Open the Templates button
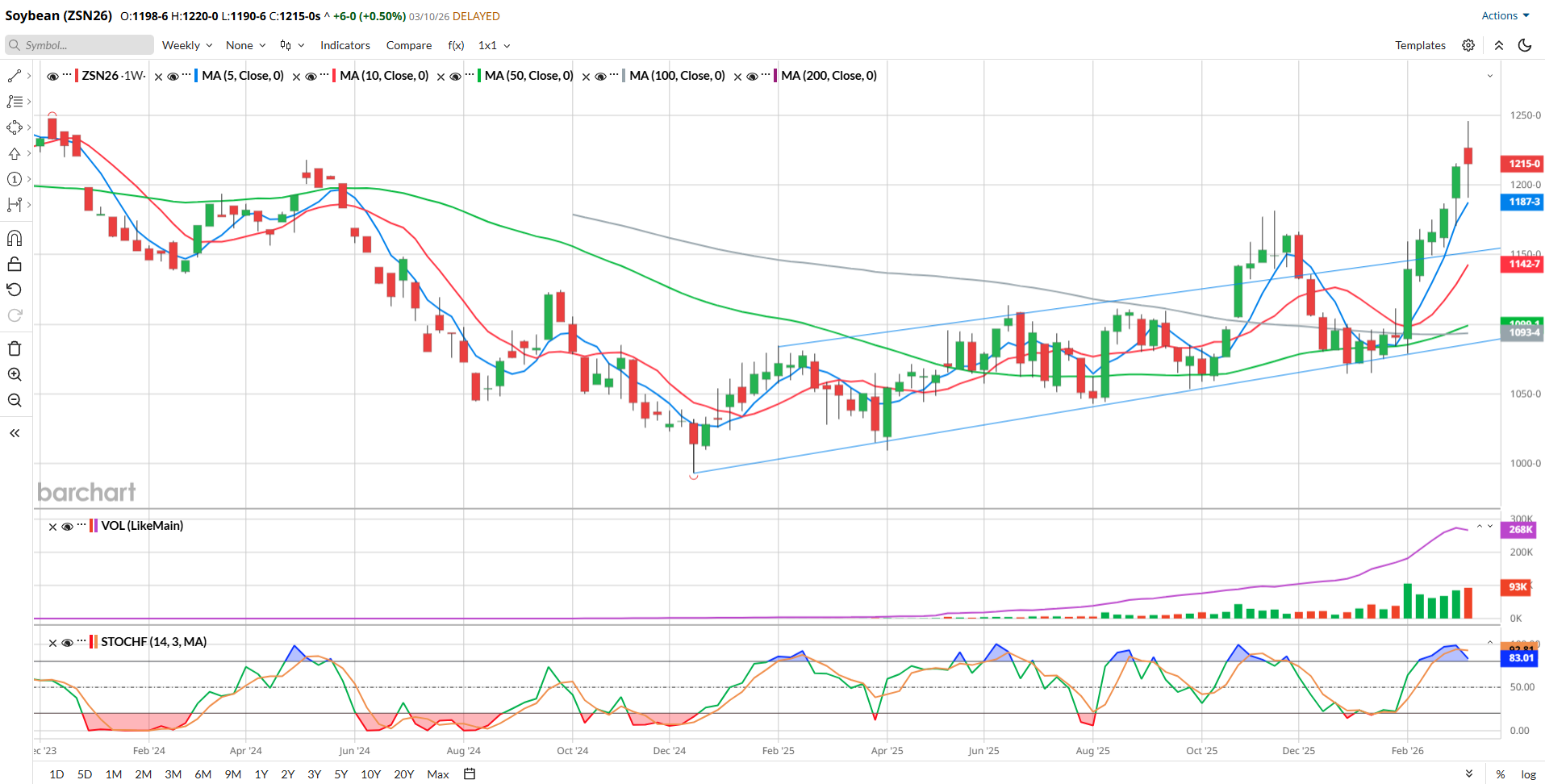 [1420, 45]
